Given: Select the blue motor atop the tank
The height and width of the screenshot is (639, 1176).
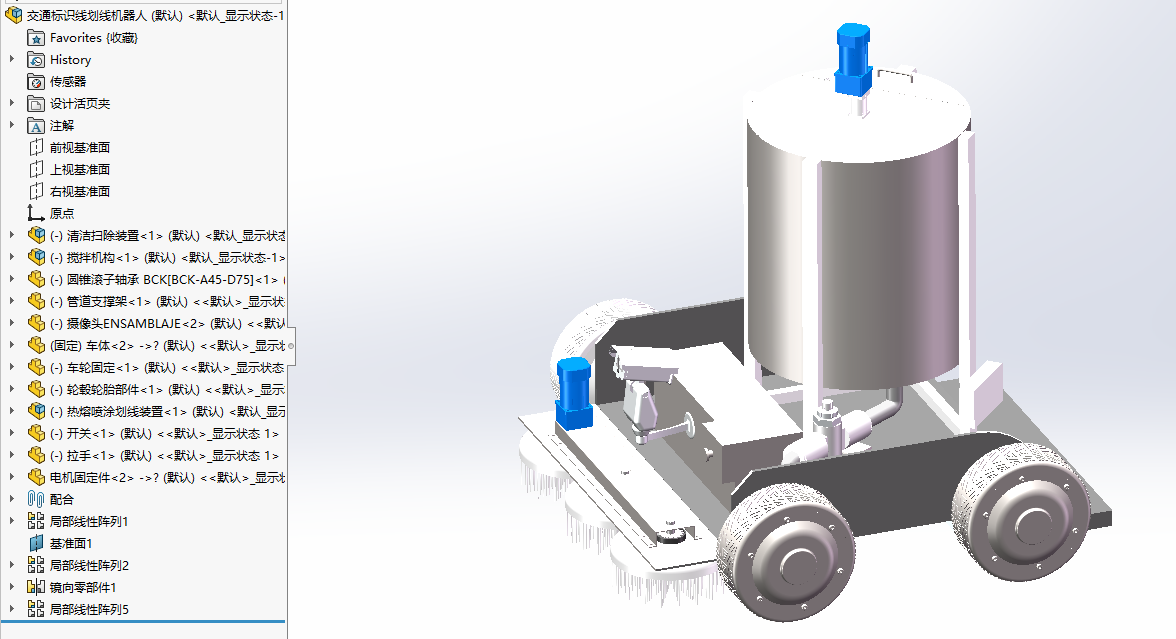Looking at the screenshot, I should [854, 59].
